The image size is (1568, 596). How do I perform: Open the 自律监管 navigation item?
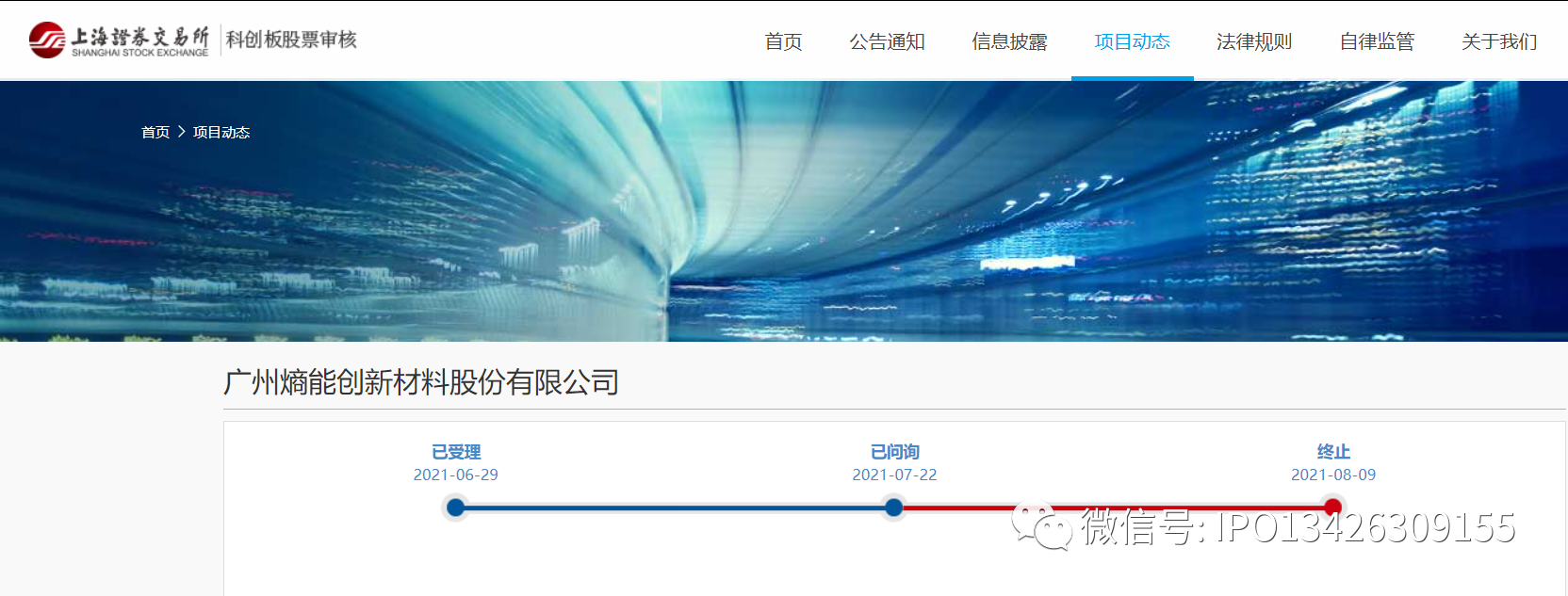click(x=1377, y=41)
